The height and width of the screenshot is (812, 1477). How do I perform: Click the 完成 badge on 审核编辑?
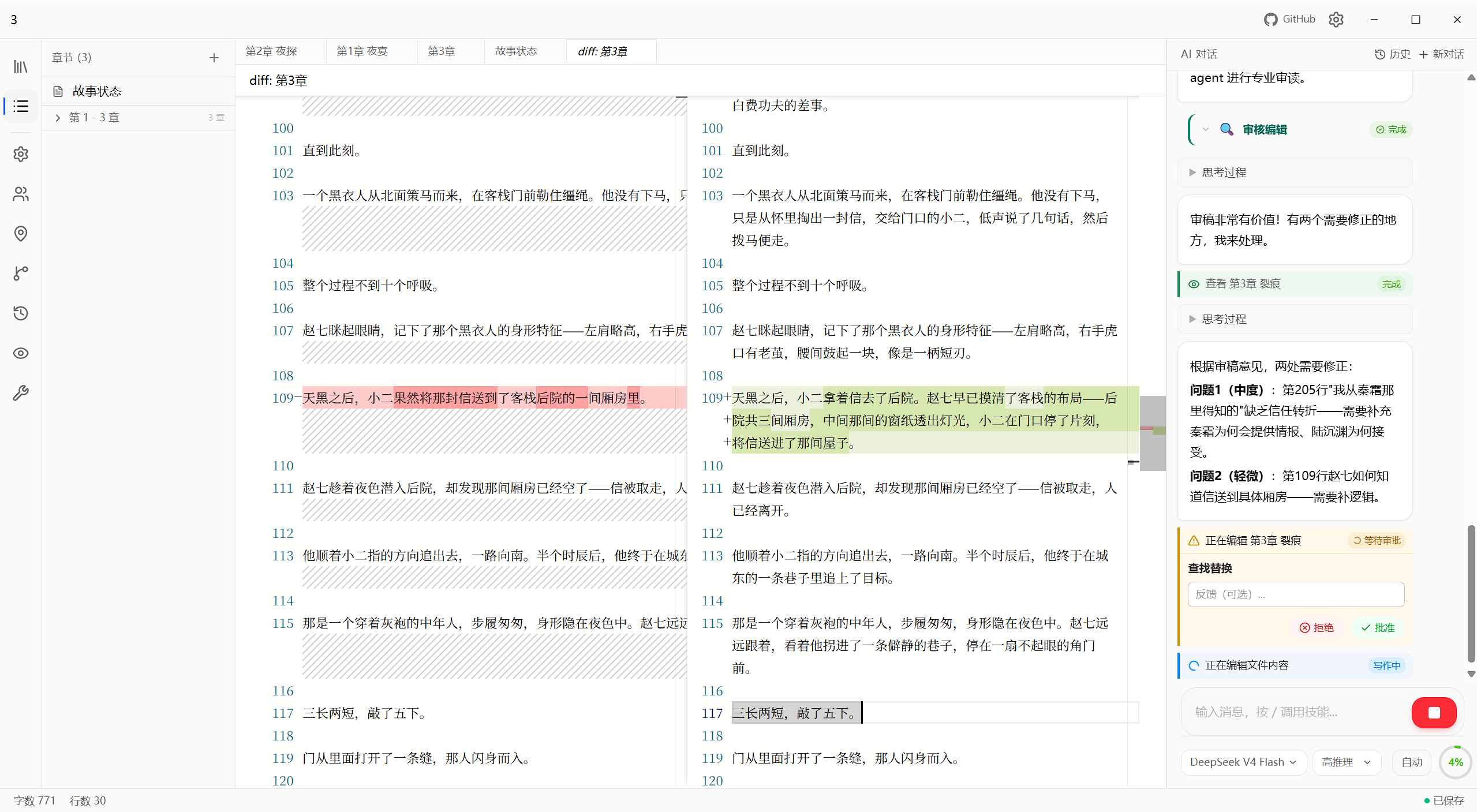coord(1391,129)
